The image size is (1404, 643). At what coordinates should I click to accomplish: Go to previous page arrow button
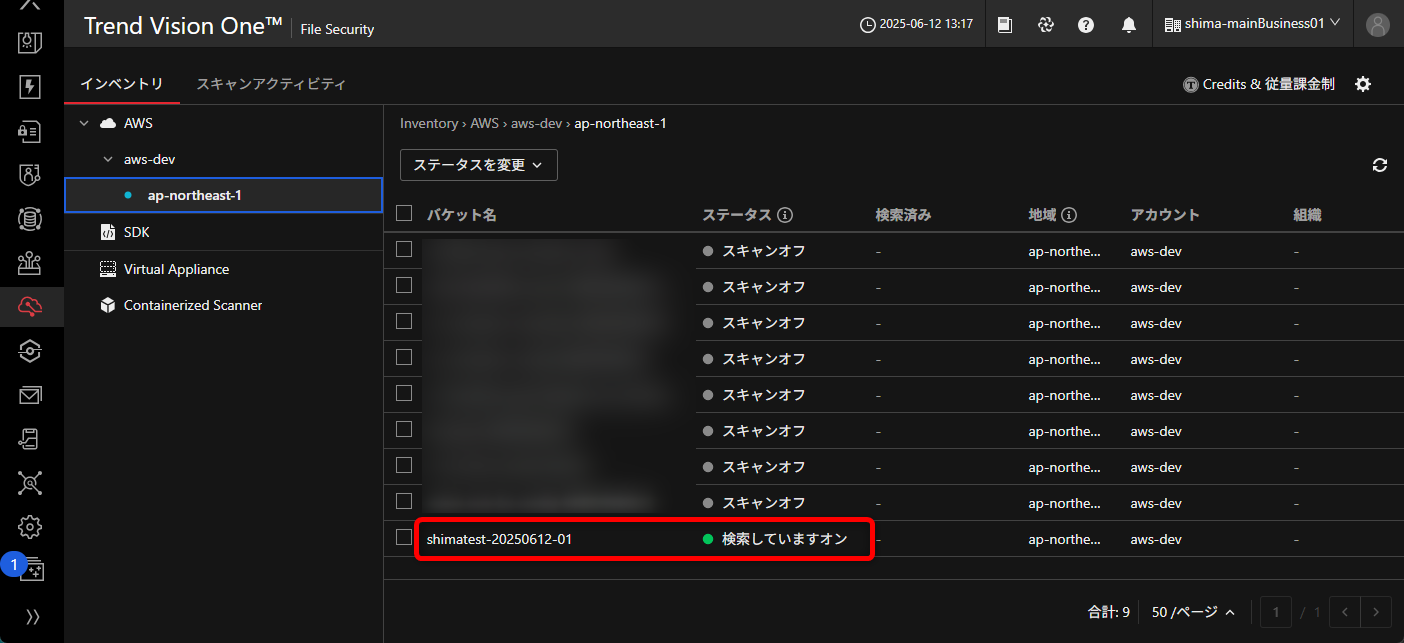(x=1345, y=612)
